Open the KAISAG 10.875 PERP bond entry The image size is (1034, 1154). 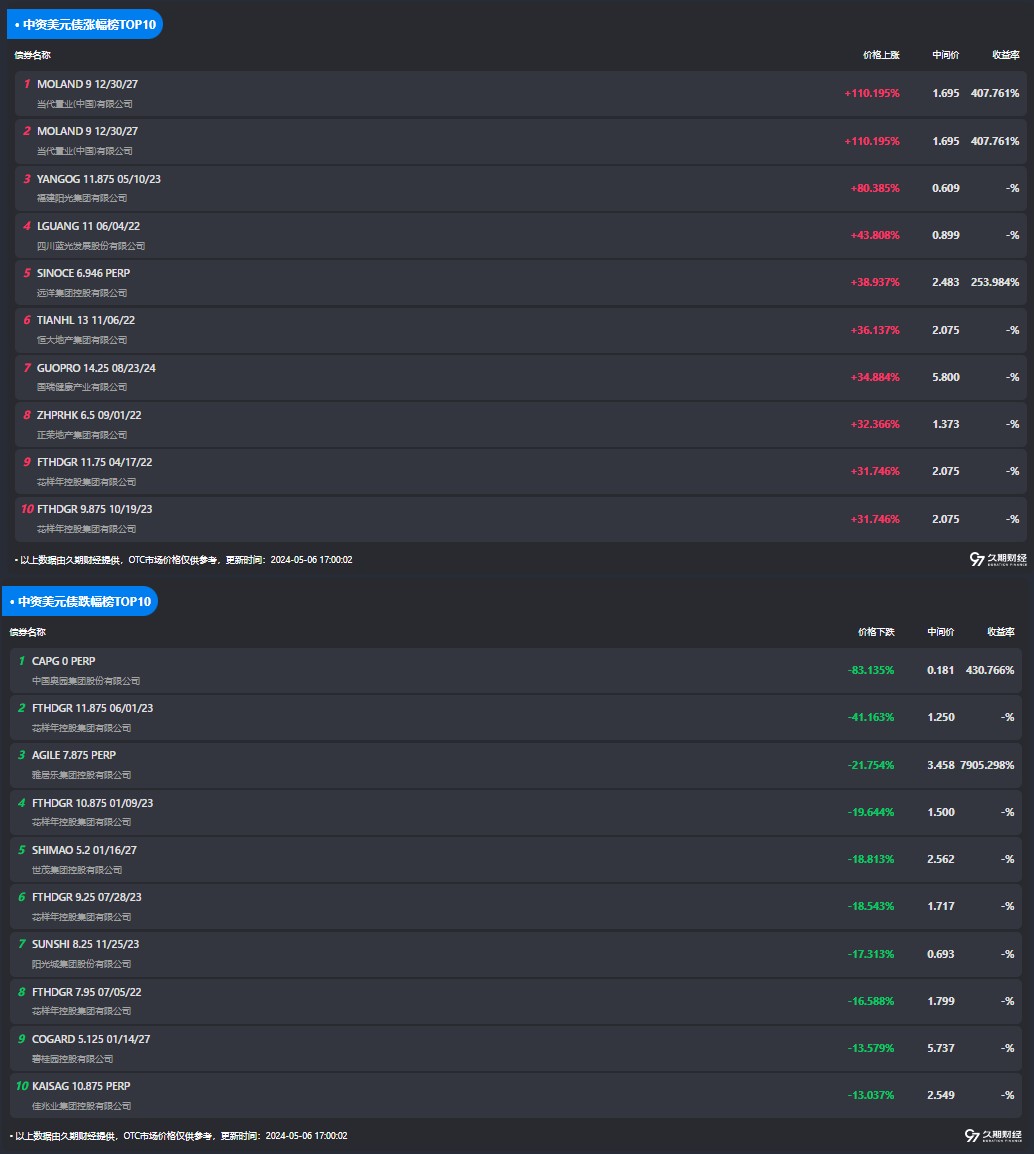pyautogui.click(x=81, y=1086)
